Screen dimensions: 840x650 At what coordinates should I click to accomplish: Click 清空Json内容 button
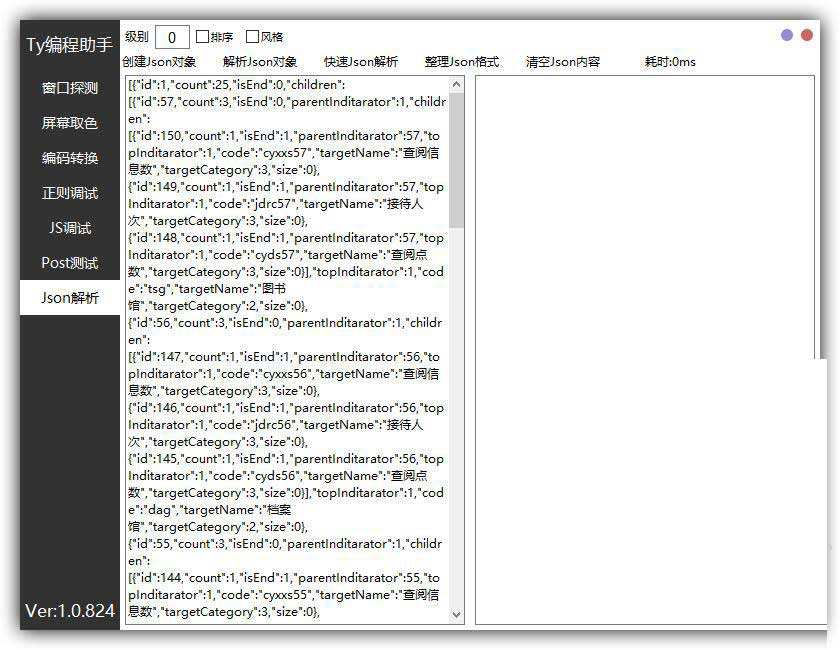tap(563, 62)
